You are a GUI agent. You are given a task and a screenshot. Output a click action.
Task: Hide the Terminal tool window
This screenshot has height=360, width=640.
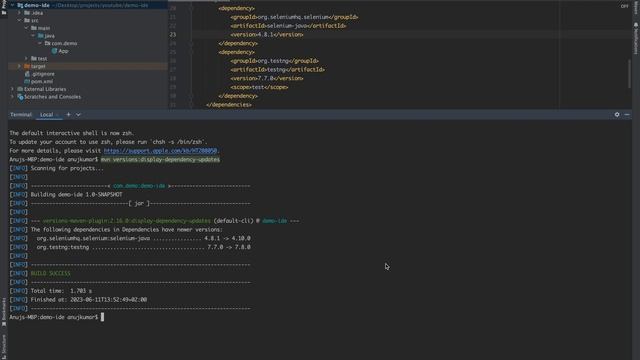[x=627, y=115]
